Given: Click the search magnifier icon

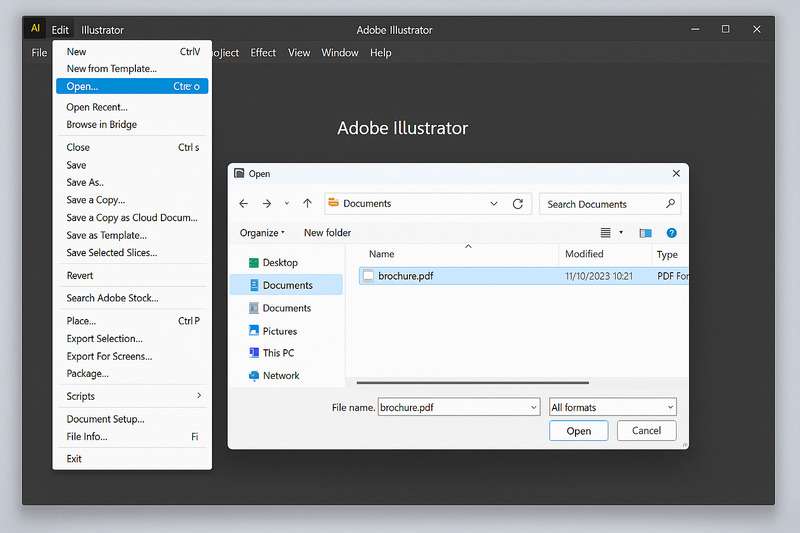Looking at the screenshot, I should point(670,204).
